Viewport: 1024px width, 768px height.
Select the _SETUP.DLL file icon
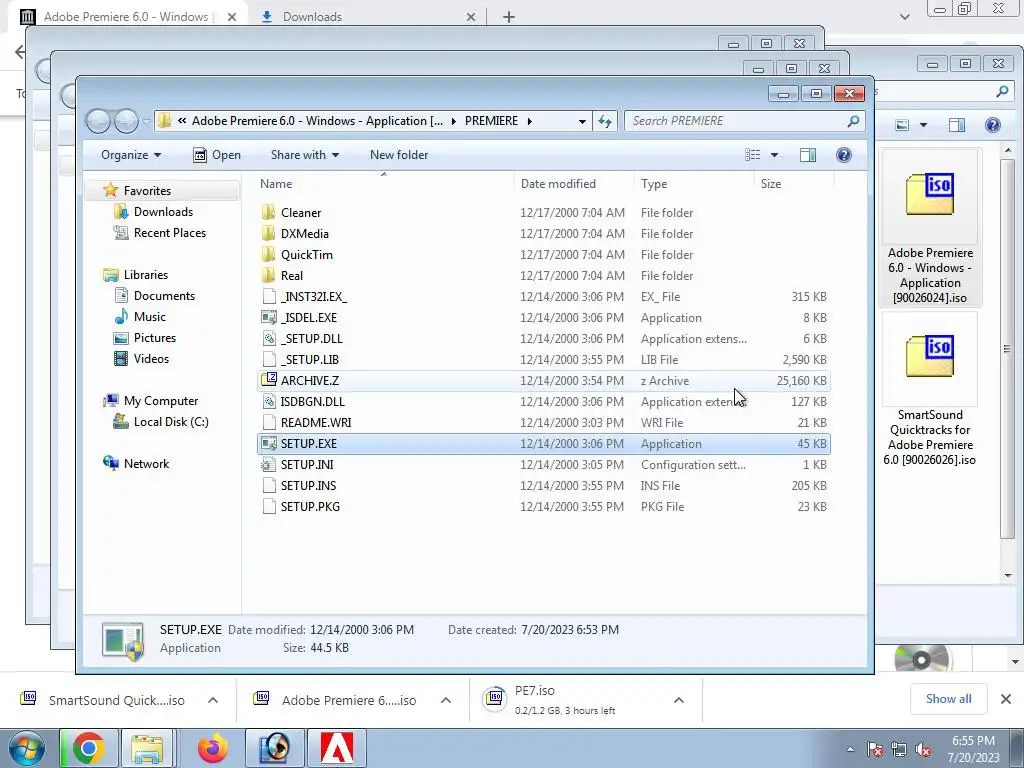point(268,338)
